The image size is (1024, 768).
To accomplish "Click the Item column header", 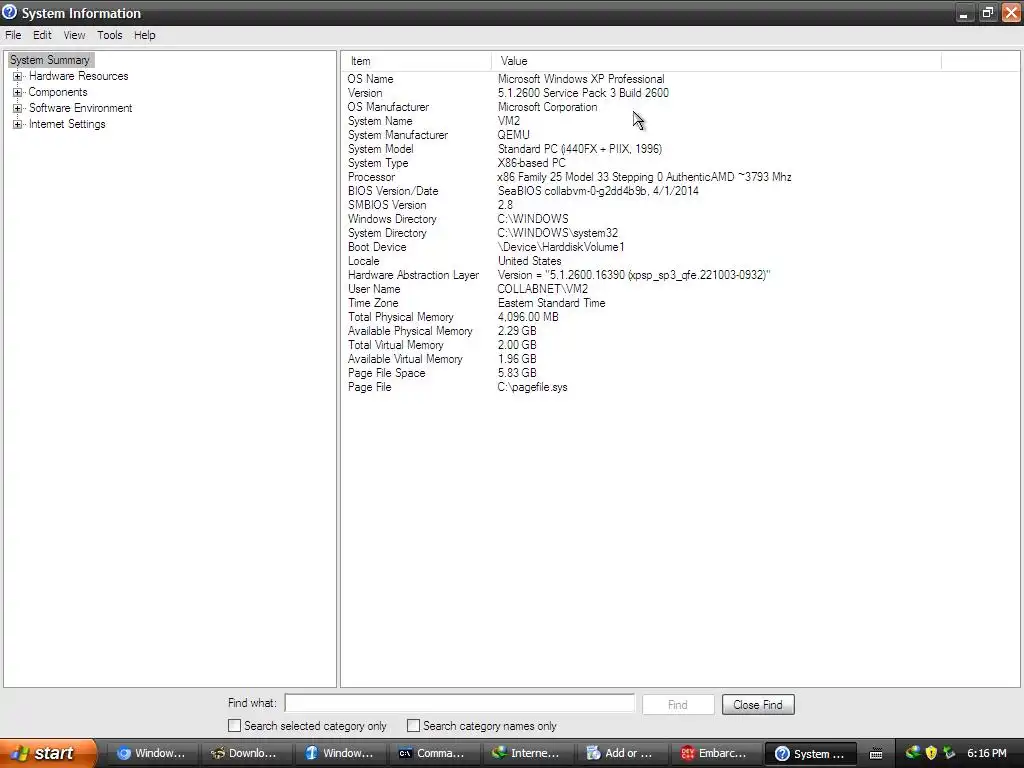I will [x=417, y=61].
